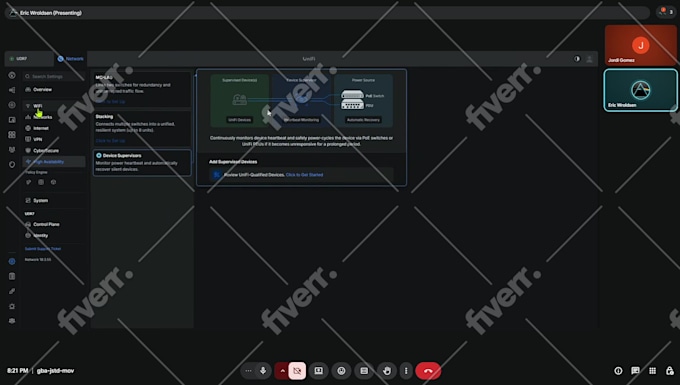Click MC-LAG's Click to Set Up link
680x385 pixels.
pyautogui.click(x=110, y=102)
